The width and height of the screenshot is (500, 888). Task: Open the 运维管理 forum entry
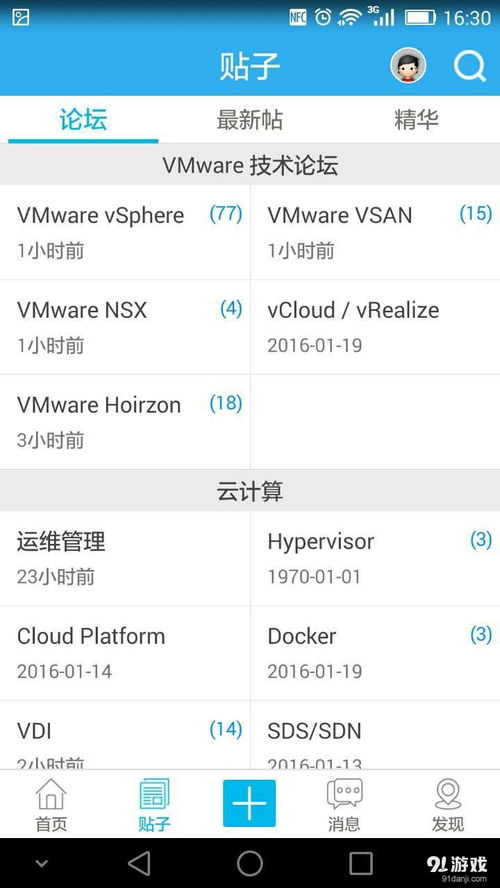click(125, 558)
